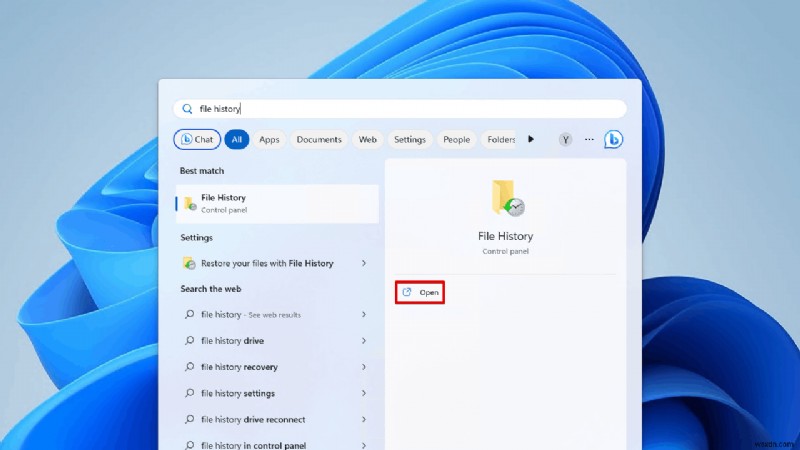Open the Y user account avatar
The height and width of the screenshot is (450, 800).
565,139
